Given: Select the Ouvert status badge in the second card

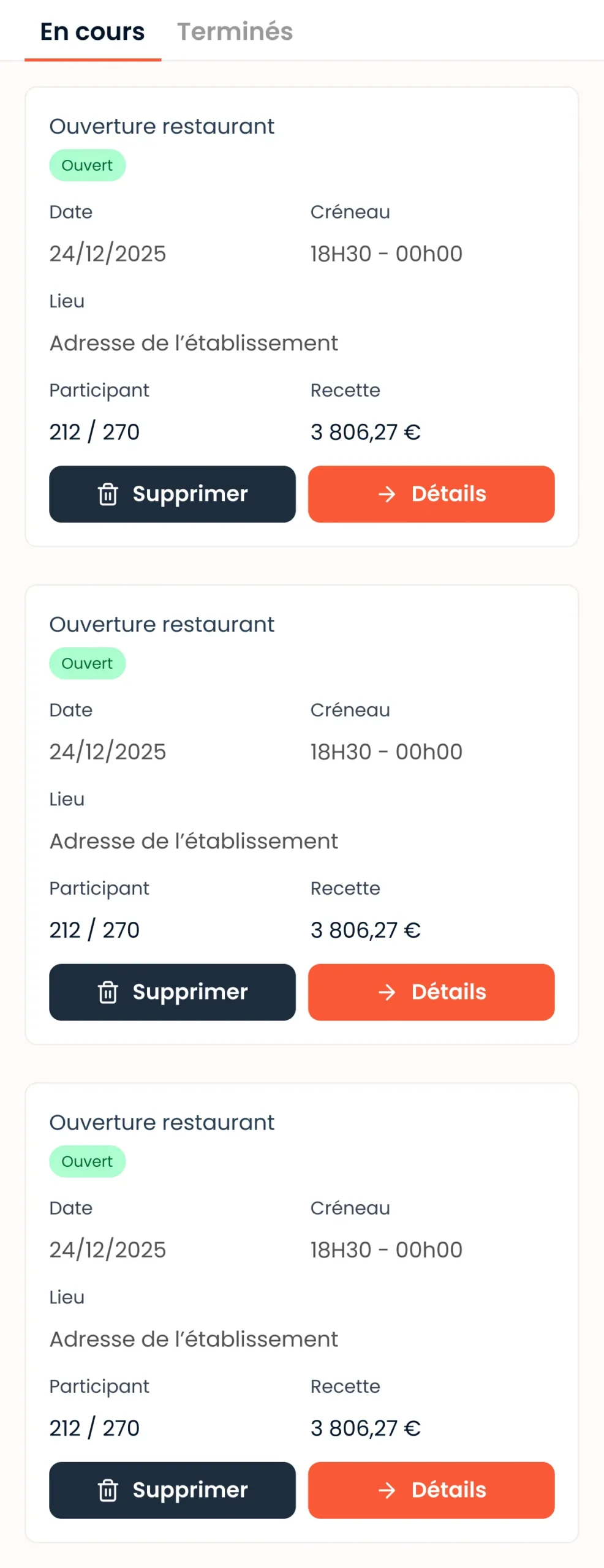Looking at the screenshot, I should [x=87, y=663].
